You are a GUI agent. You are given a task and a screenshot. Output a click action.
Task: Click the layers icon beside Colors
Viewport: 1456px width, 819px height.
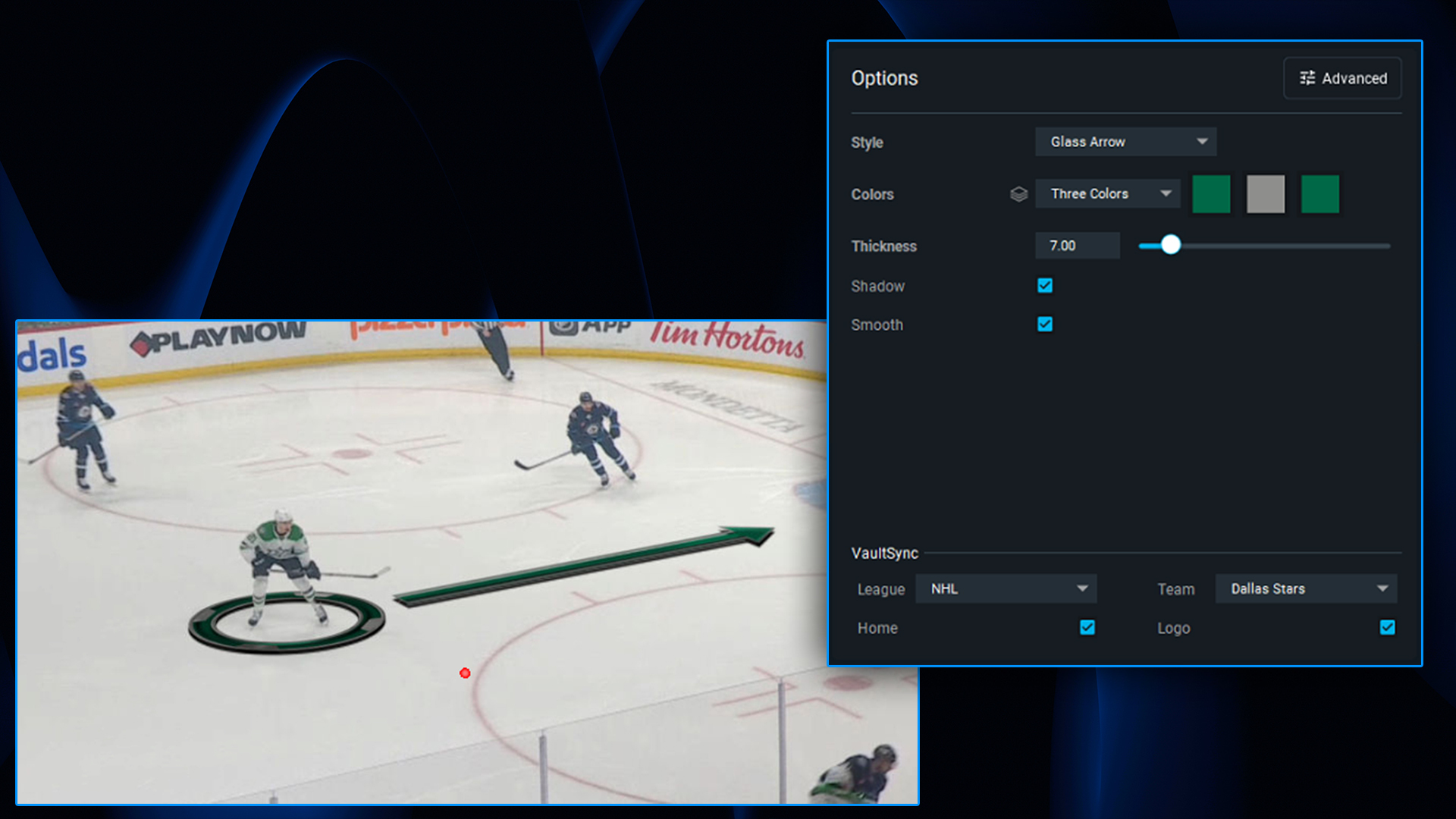[1018, 194]
